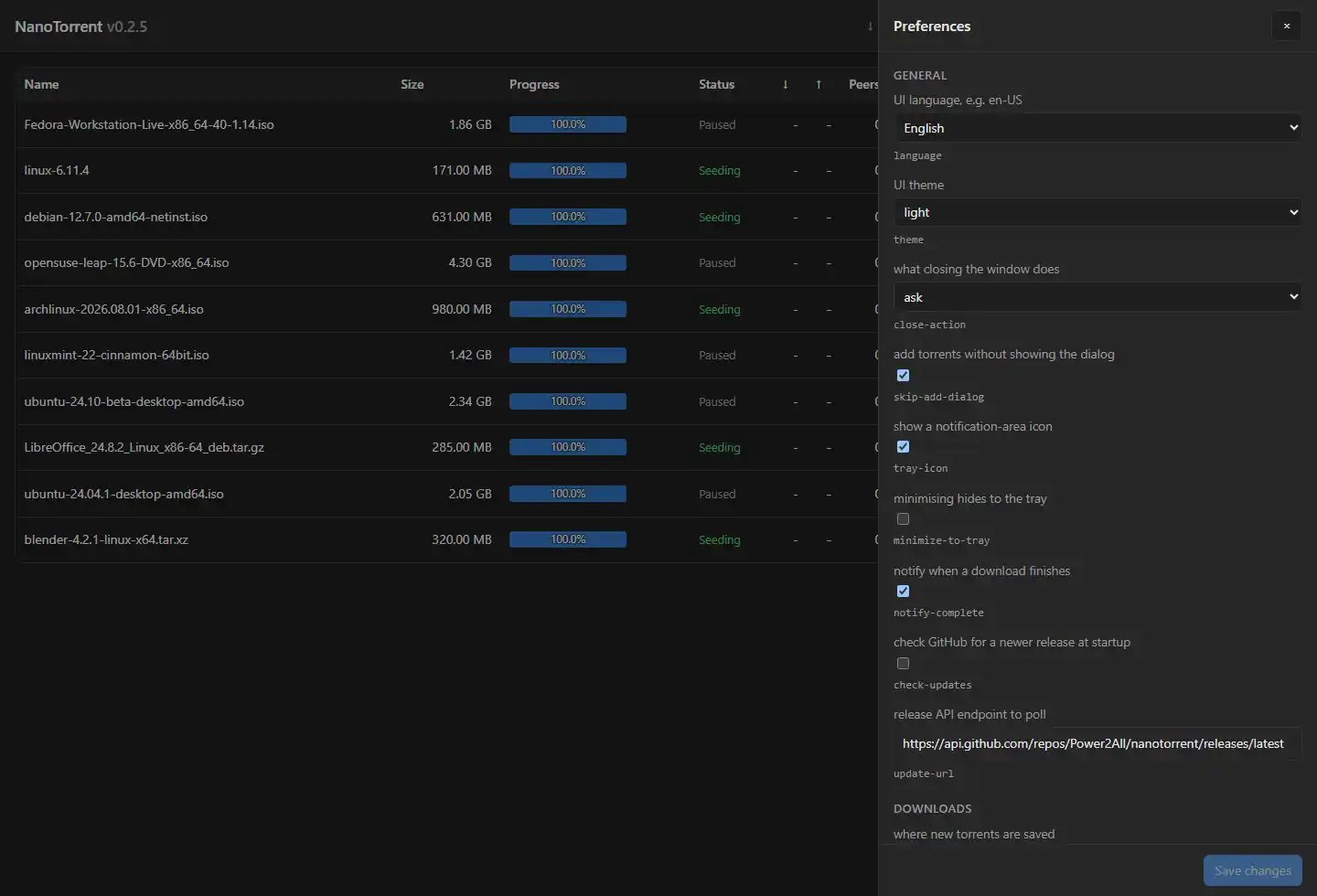Enable minimize-to-tray checkbox
The height and width of the screenshot is (896, 1317).
[x=903, y=518]
